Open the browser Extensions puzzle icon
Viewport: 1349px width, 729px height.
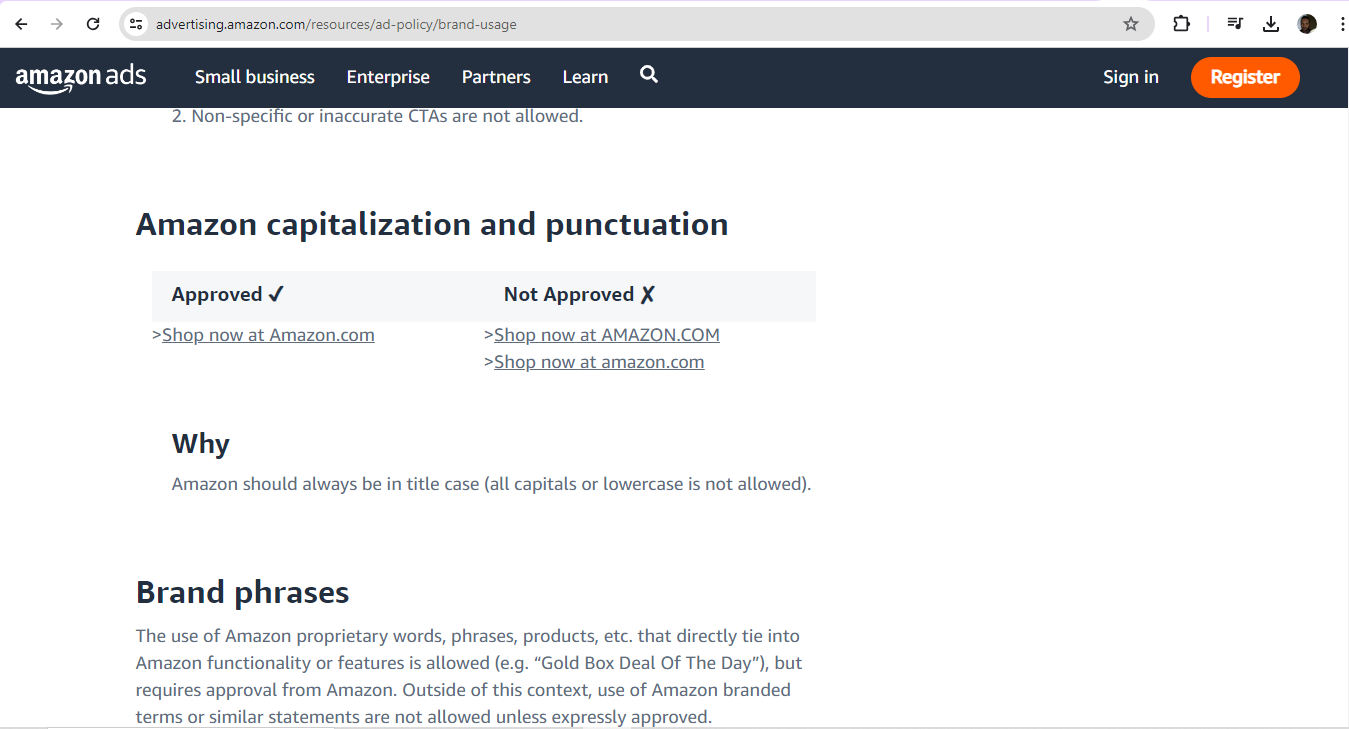(x=1181, y=23)
